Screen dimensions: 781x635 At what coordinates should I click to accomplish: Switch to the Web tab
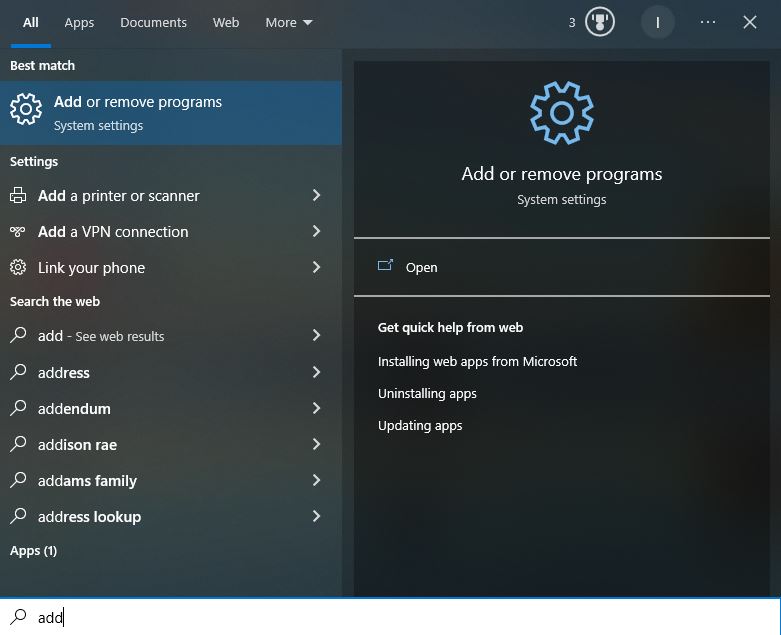pos(226,22)
